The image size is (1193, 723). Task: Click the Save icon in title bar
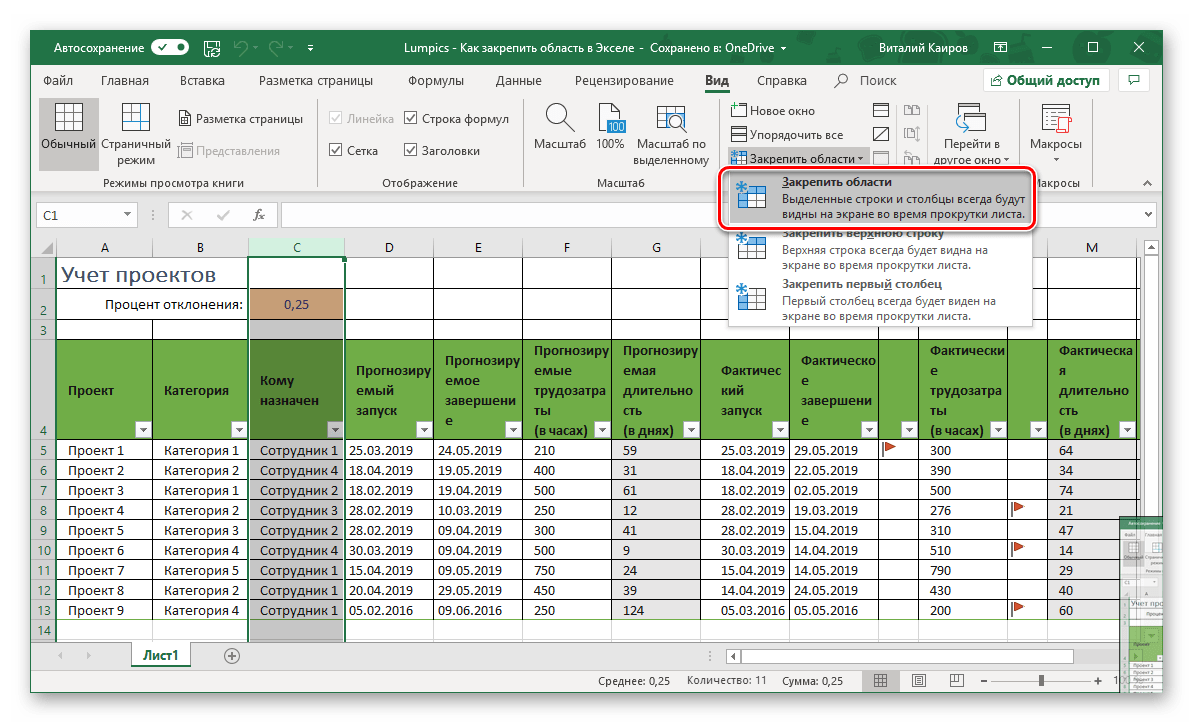coord(211,47)
